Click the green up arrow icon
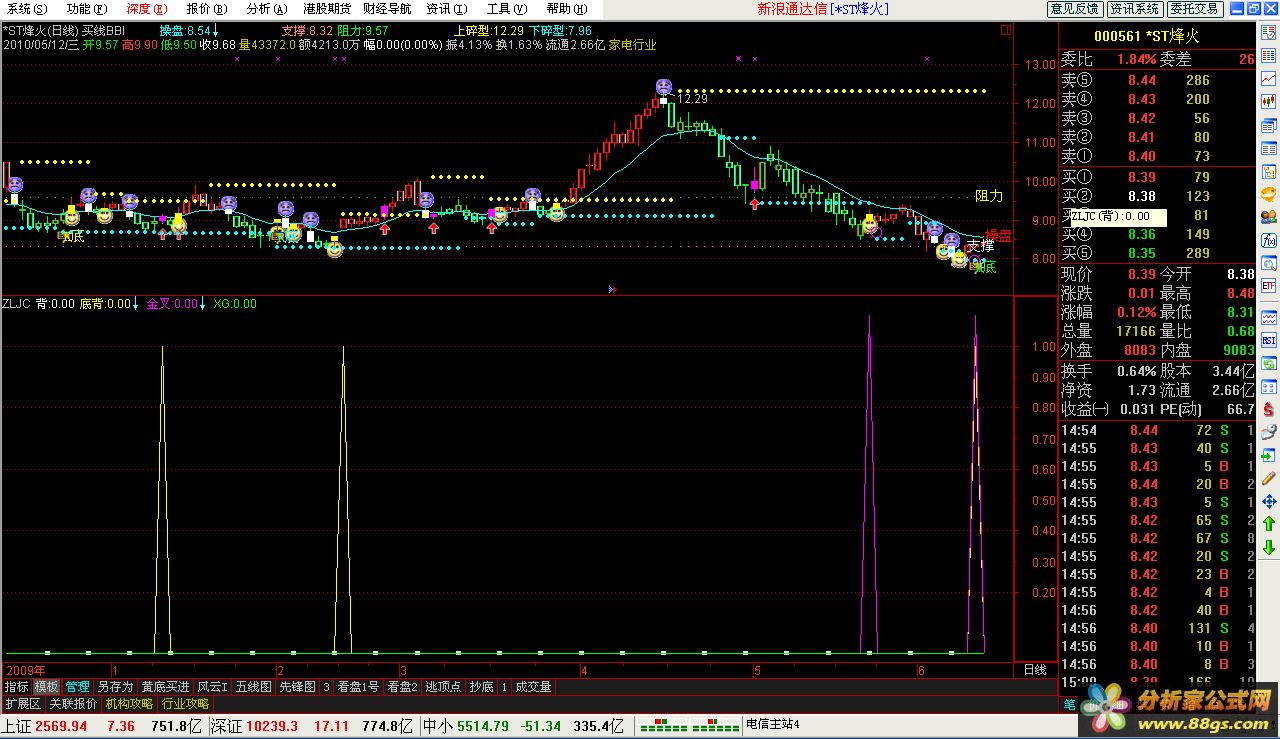The image size is (1280, 739). click(1268, 524)
